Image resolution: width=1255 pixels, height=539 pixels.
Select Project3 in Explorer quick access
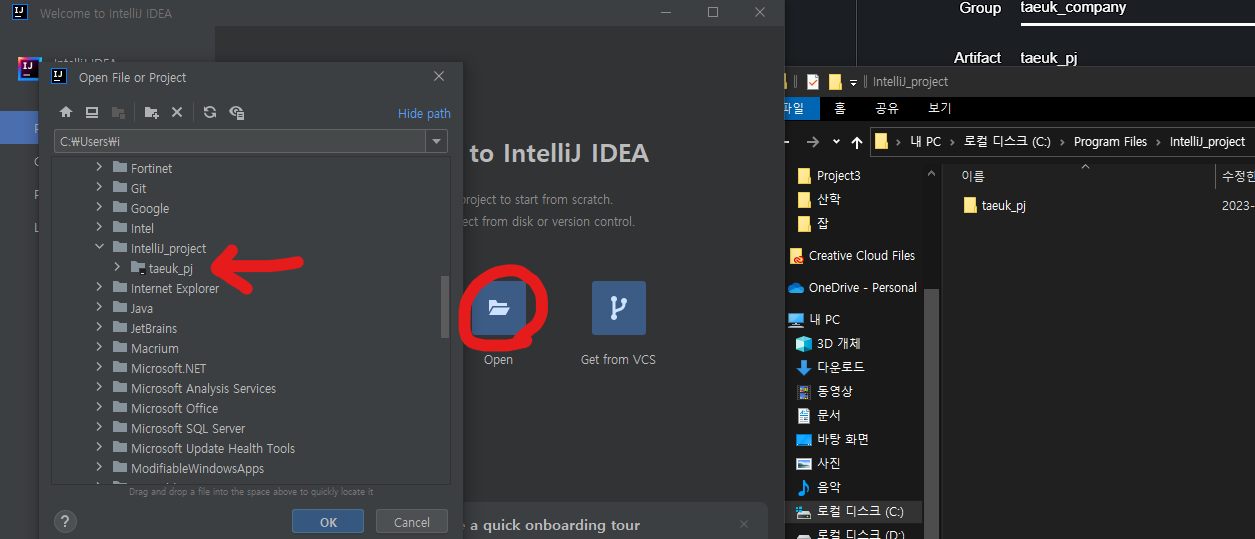[x=838, y=175]
